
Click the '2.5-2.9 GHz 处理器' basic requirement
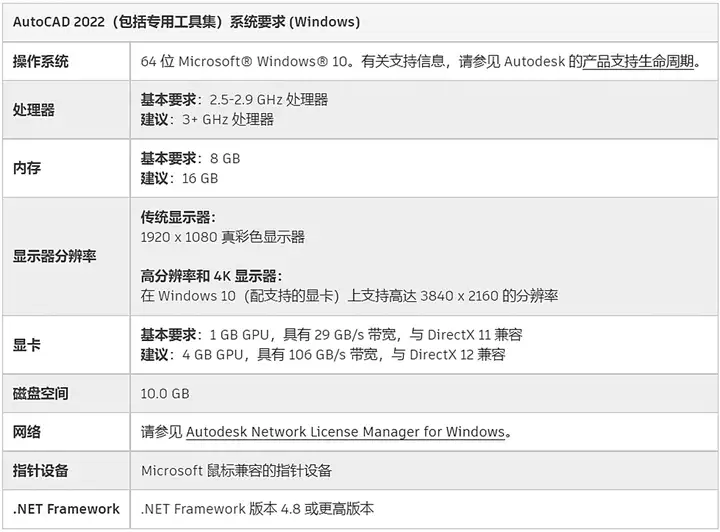(269, 100)
